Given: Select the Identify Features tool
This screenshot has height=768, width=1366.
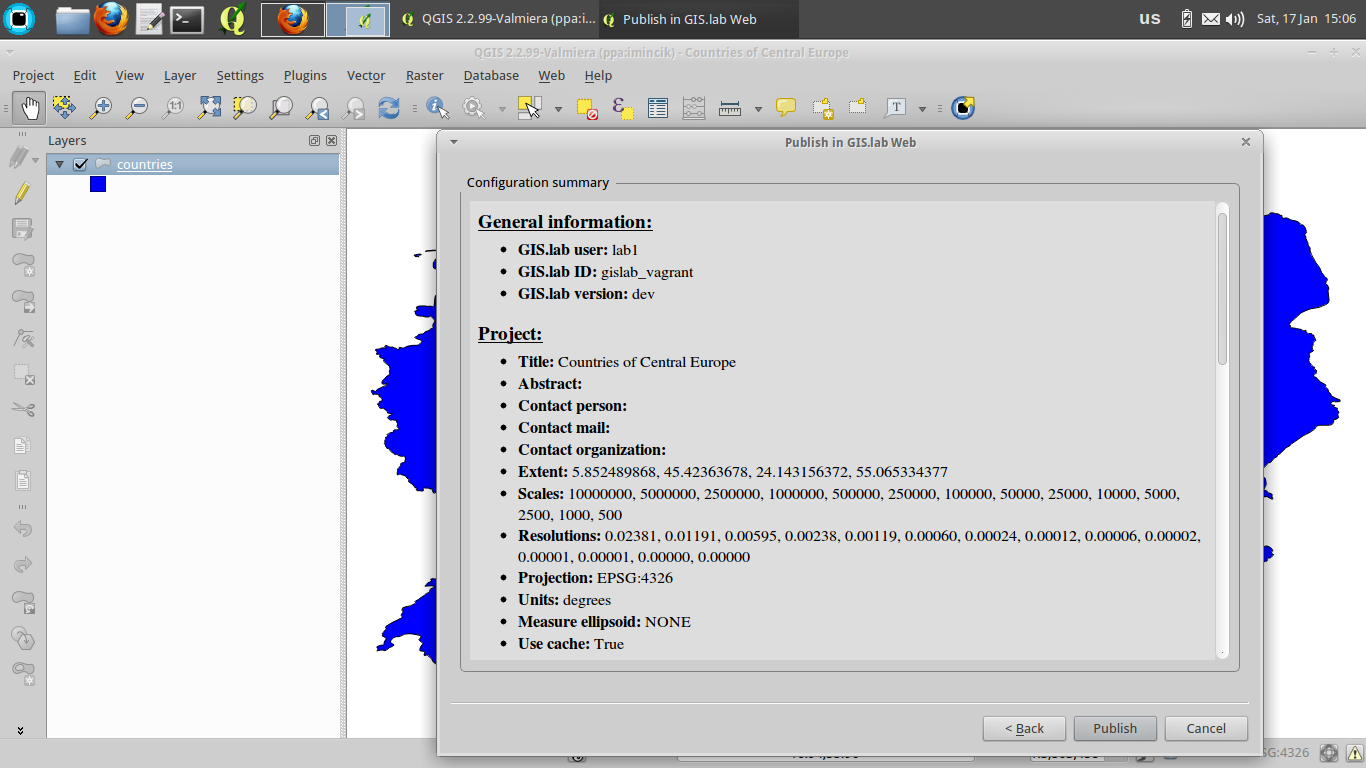Looking at the screenshot, I should (437, 107).
